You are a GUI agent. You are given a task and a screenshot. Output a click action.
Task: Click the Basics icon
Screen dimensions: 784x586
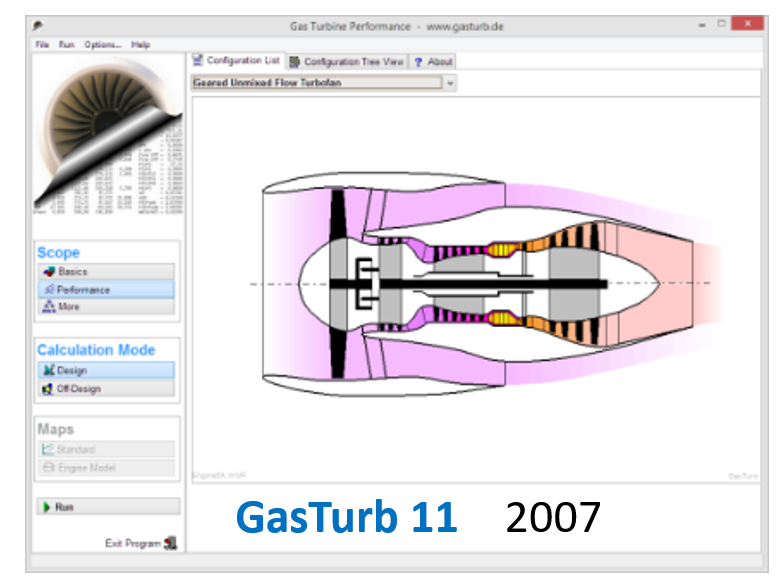click(x=49, y=272)
